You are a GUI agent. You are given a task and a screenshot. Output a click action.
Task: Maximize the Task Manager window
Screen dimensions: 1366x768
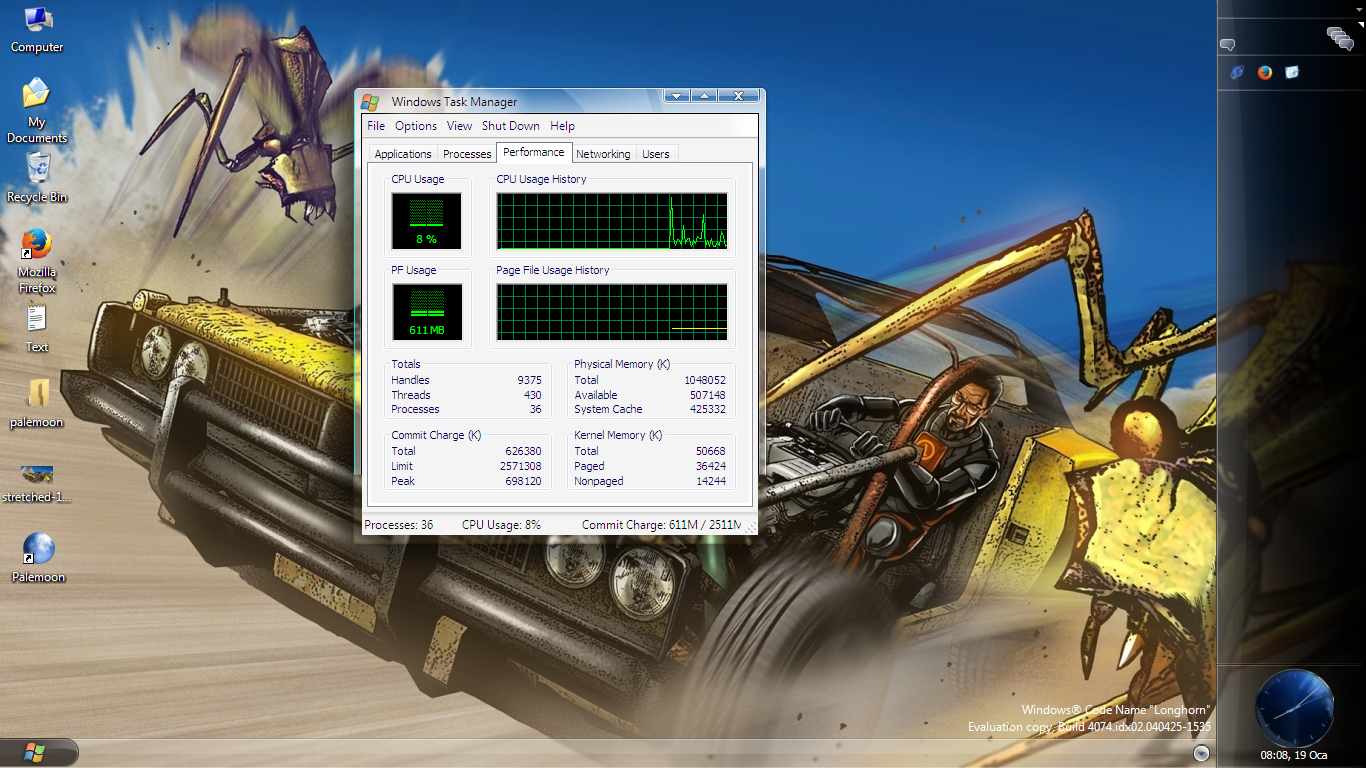point(705,96)
